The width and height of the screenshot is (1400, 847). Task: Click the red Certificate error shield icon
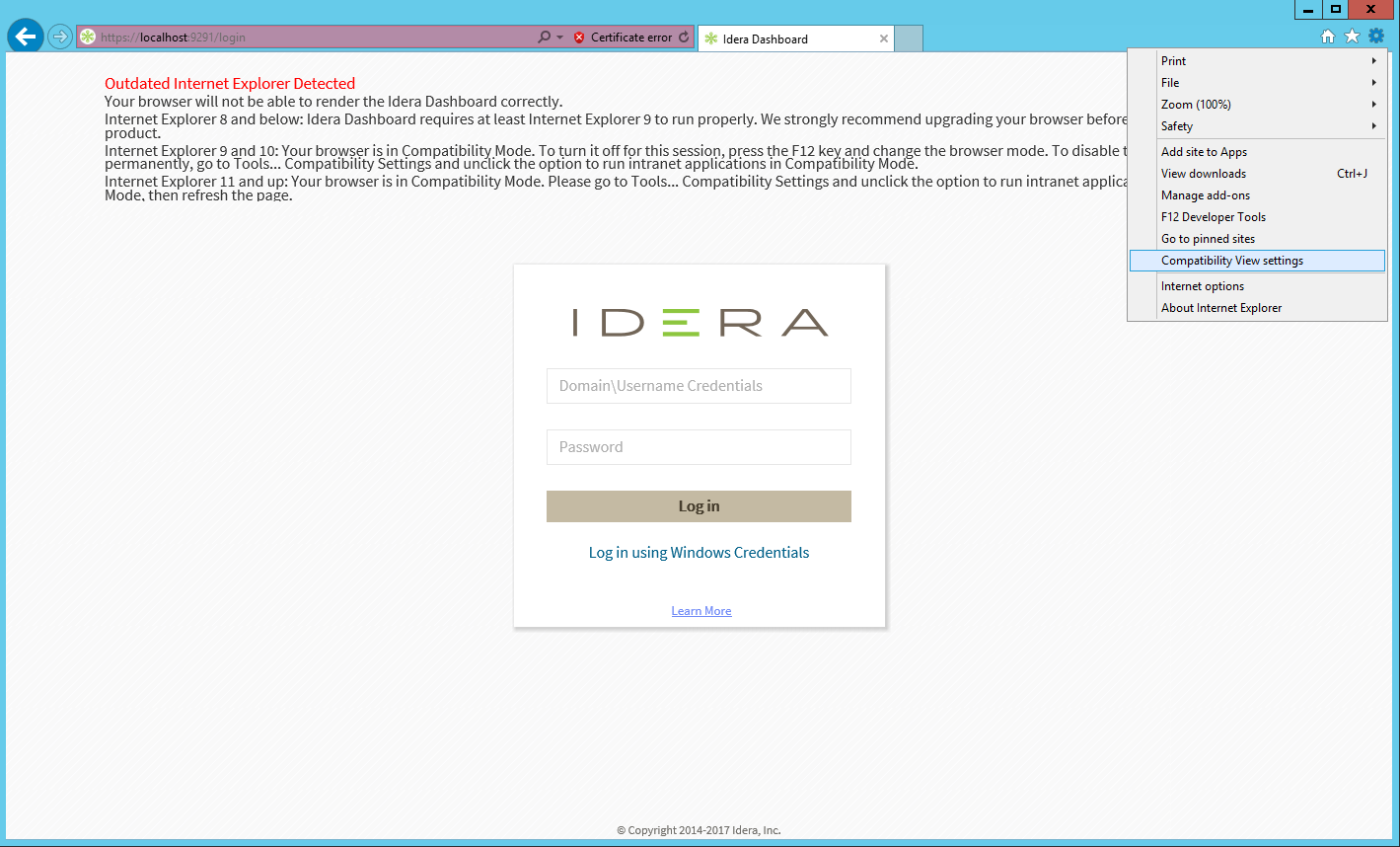[x=579, y=38]
